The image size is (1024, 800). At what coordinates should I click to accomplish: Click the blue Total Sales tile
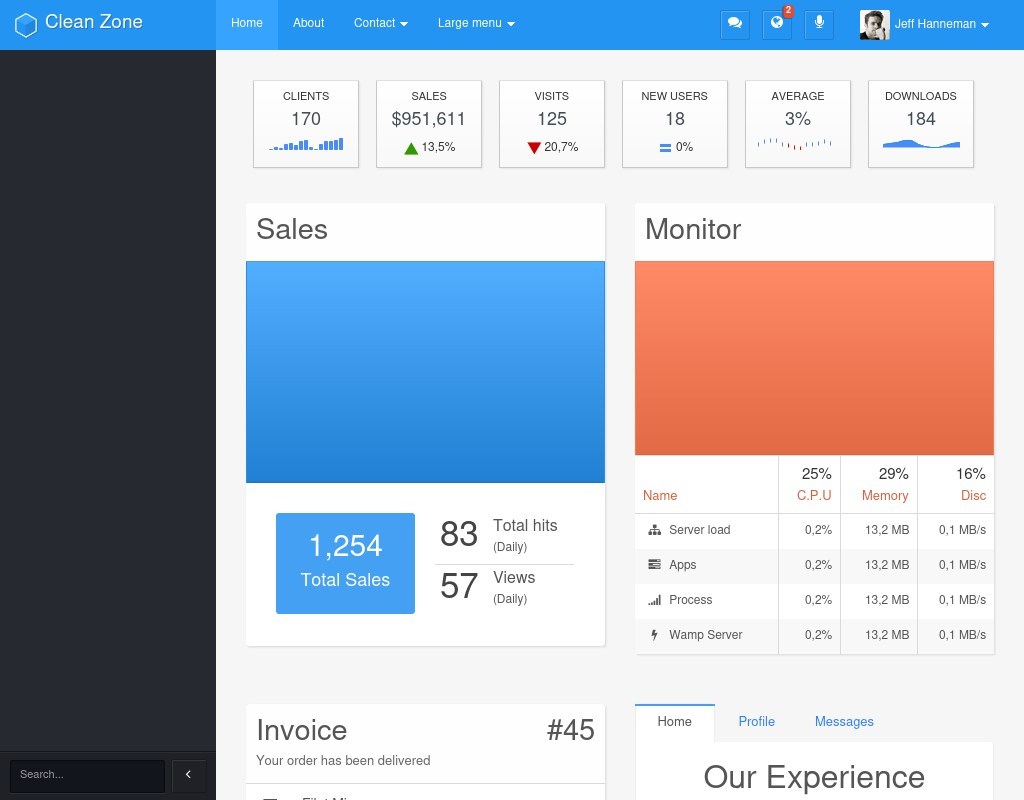click(x=345, y=563)
